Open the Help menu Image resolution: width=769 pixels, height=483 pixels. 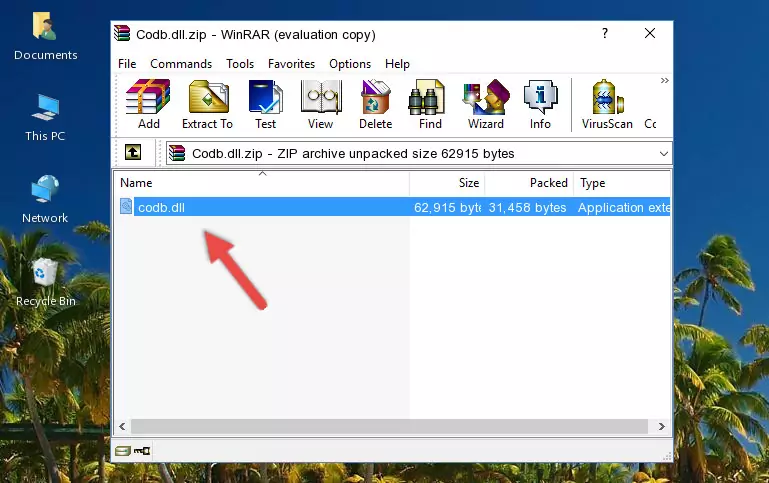(397, 64)
